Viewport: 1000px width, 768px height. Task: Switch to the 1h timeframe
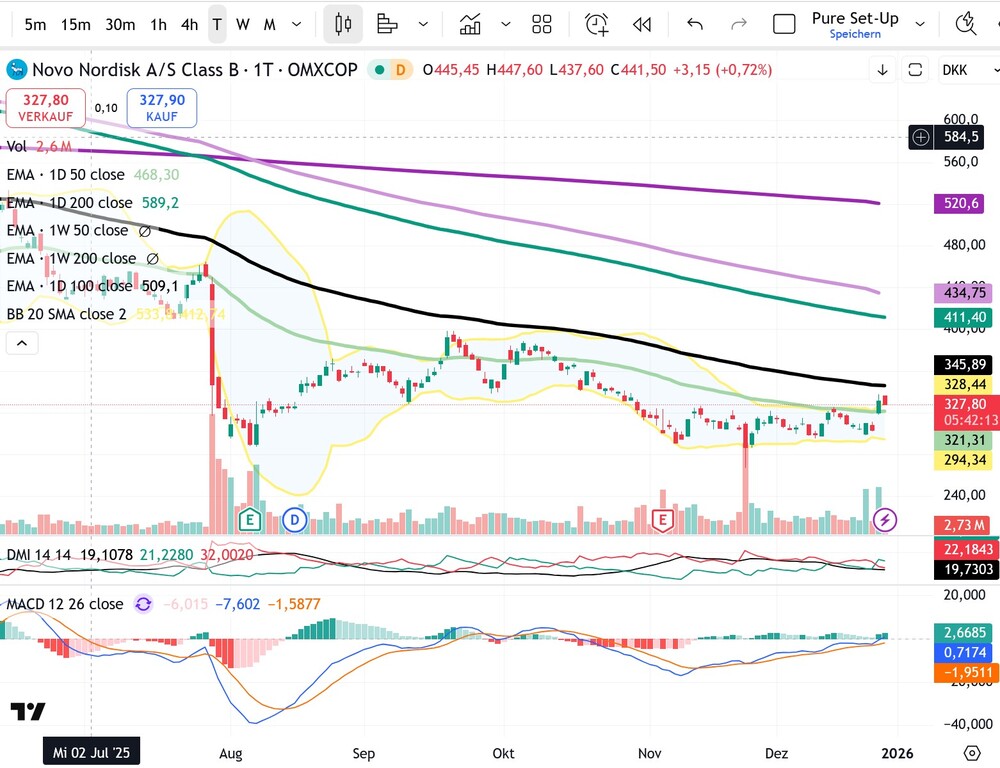[159, 24]
